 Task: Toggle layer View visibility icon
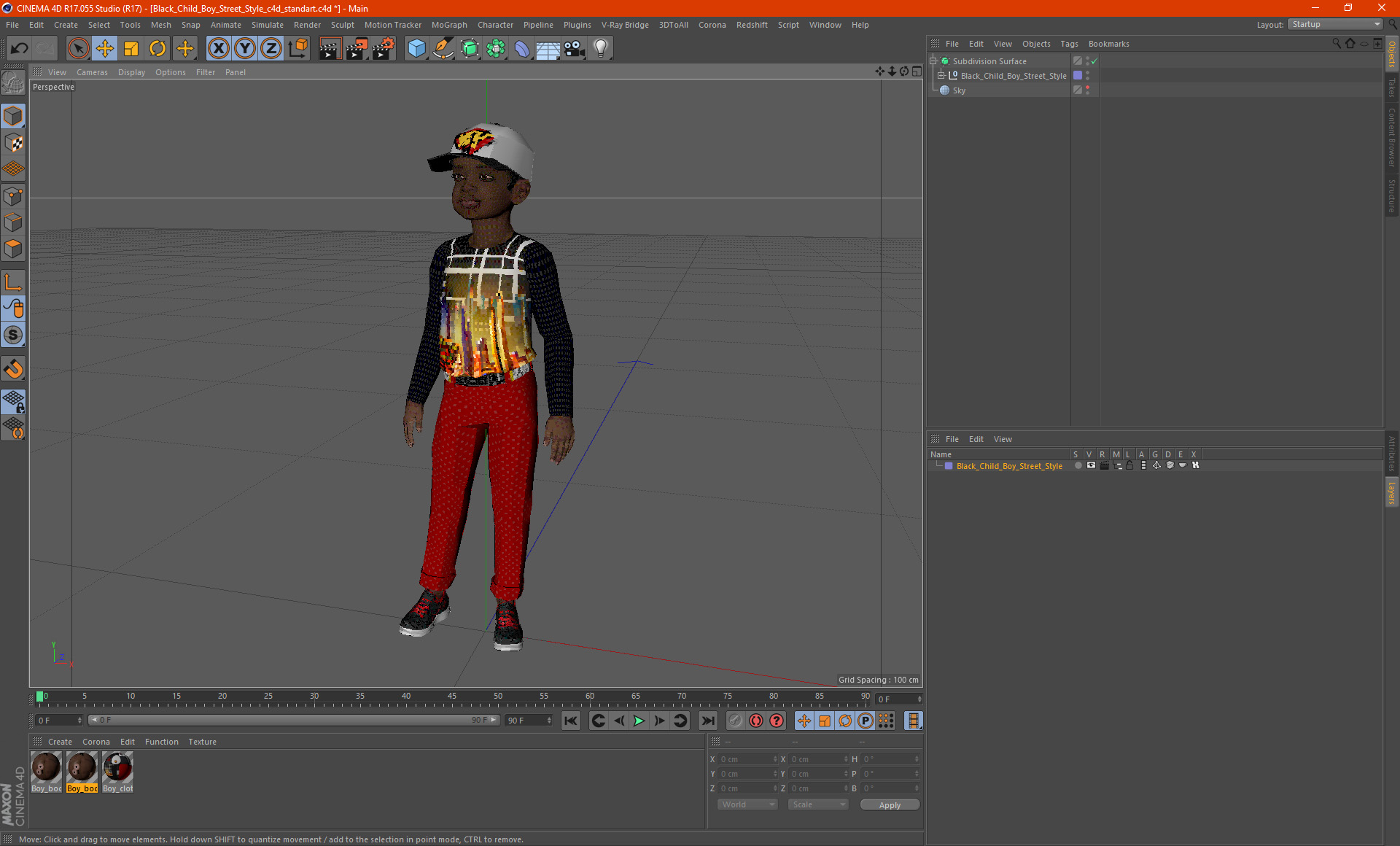coord(1091,465)
